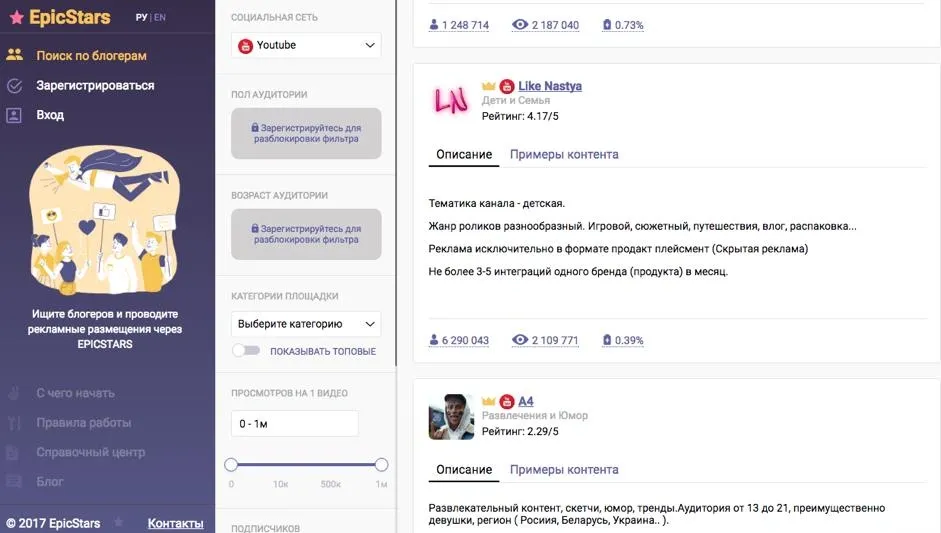This screenshot has width=941, height=533.
Task: Click the 'Справочный центр' sidebar icon
Action: (x=14, y=452)
